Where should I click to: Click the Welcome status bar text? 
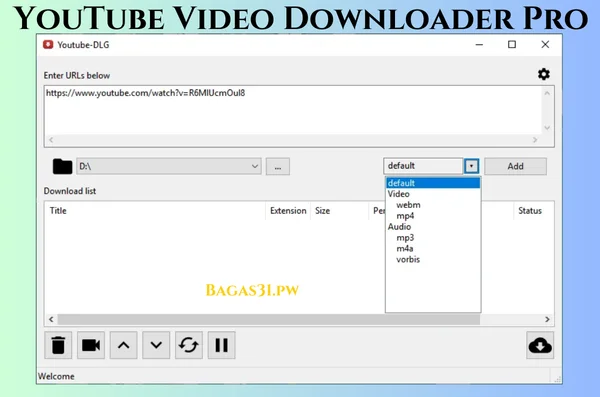(56, 376)
